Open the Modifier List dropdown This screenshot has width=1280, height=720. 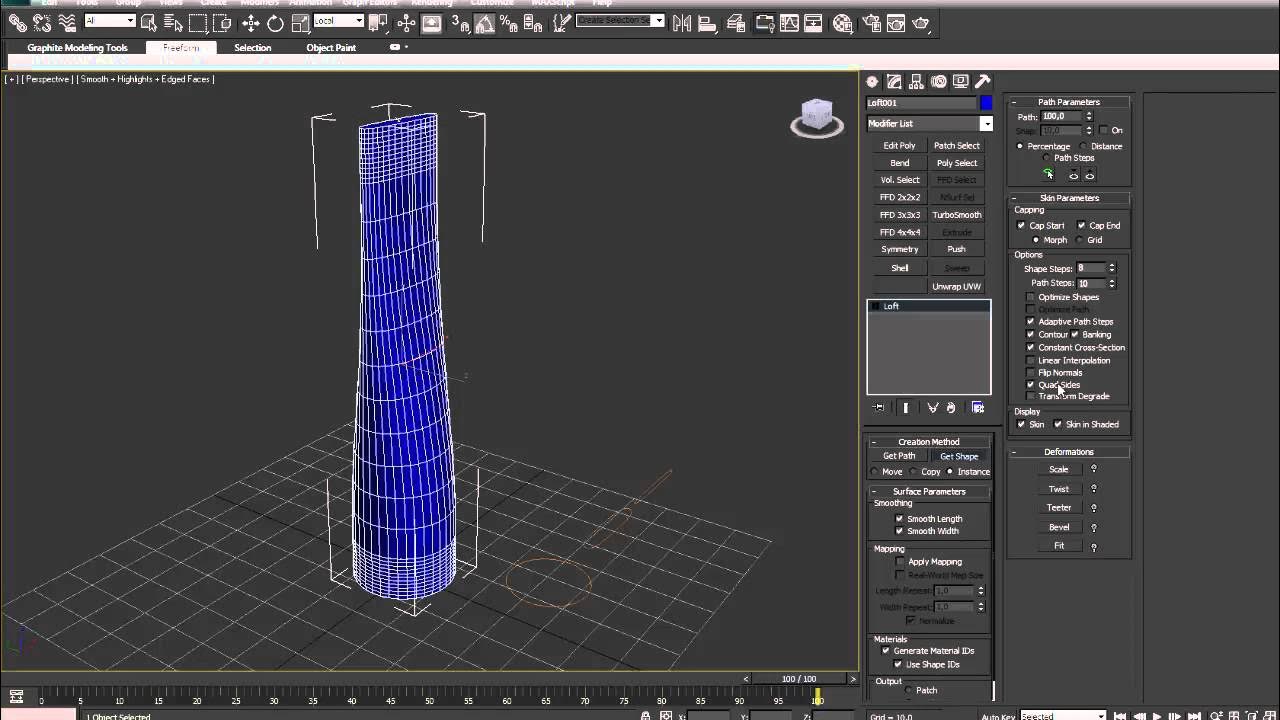(929, 124)
